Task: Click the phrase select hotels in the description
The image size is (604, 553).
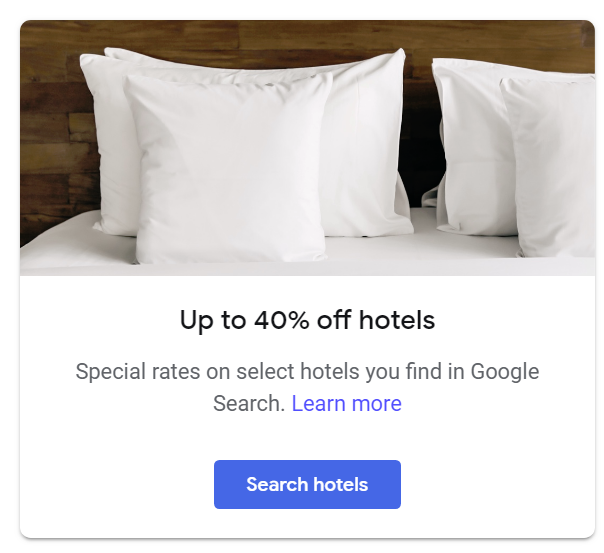Action: [298, 372]
